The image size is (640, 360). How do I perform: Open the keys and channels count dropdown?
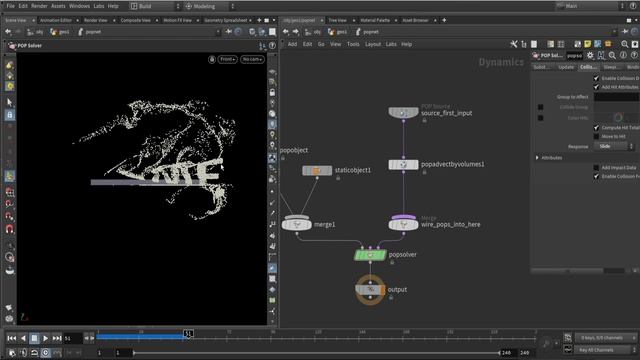pos(606,338)
